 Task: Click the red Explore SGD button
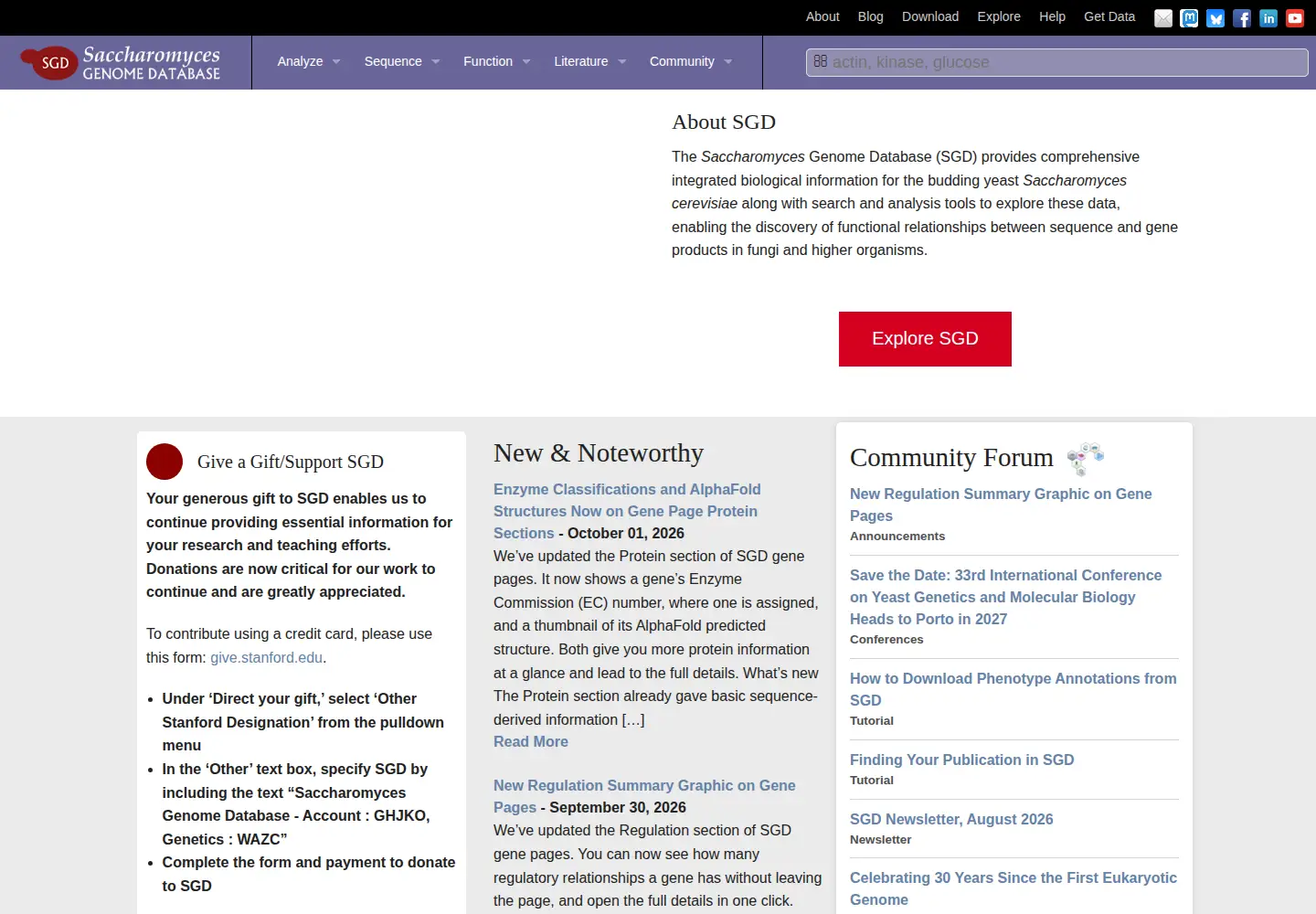pos(925,339)
